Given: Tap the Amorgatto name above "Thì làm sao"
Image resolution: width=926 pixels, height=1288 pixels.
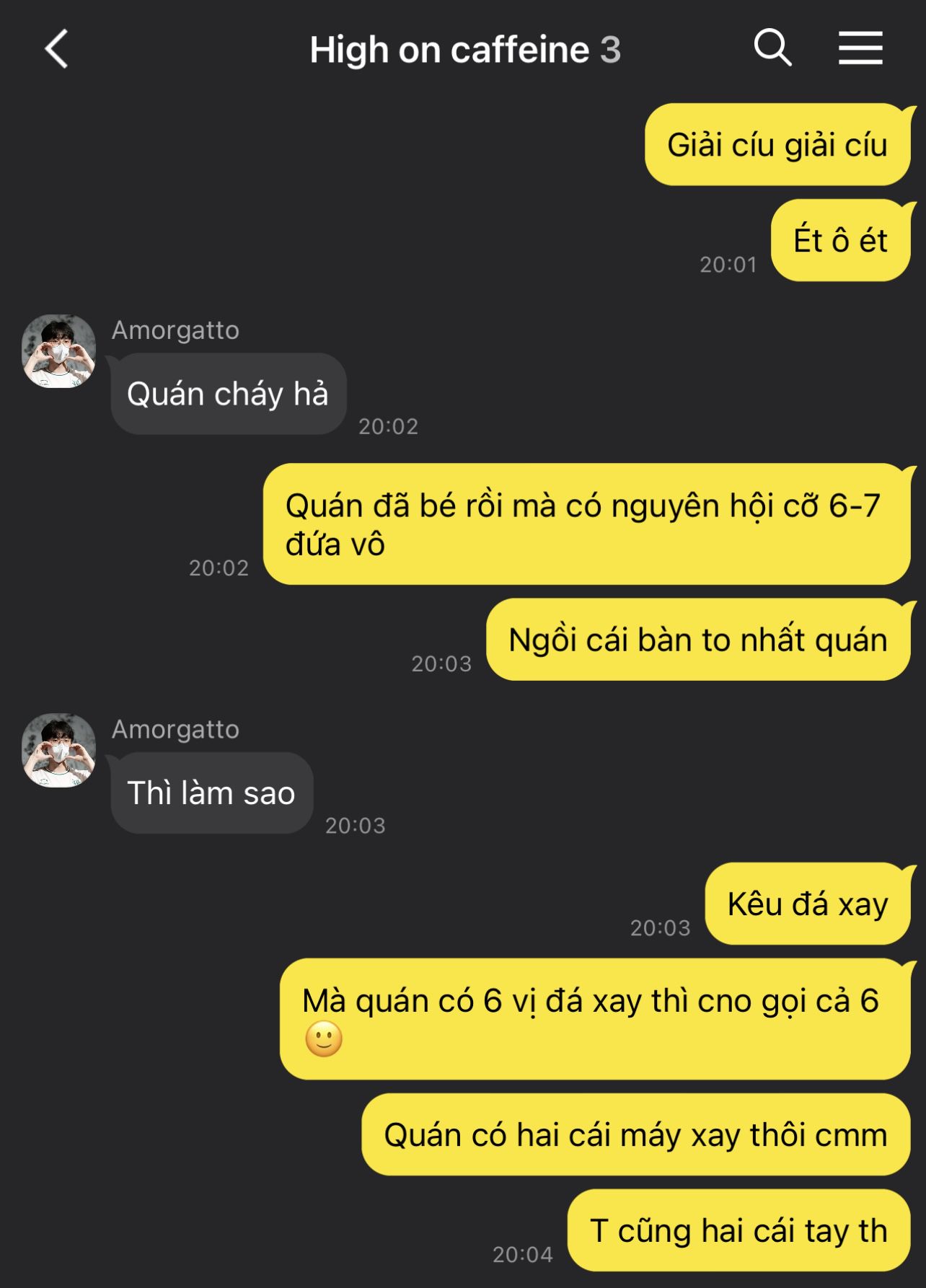Looking at the screenshot, I should pyautogui.click(x=175, y=729).
